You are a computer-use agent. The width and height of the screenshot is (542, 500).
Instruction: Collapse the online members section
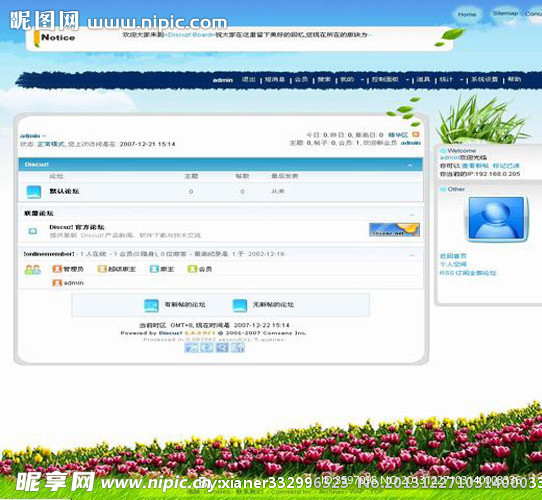pyautogui.click(x=412, y=255)
